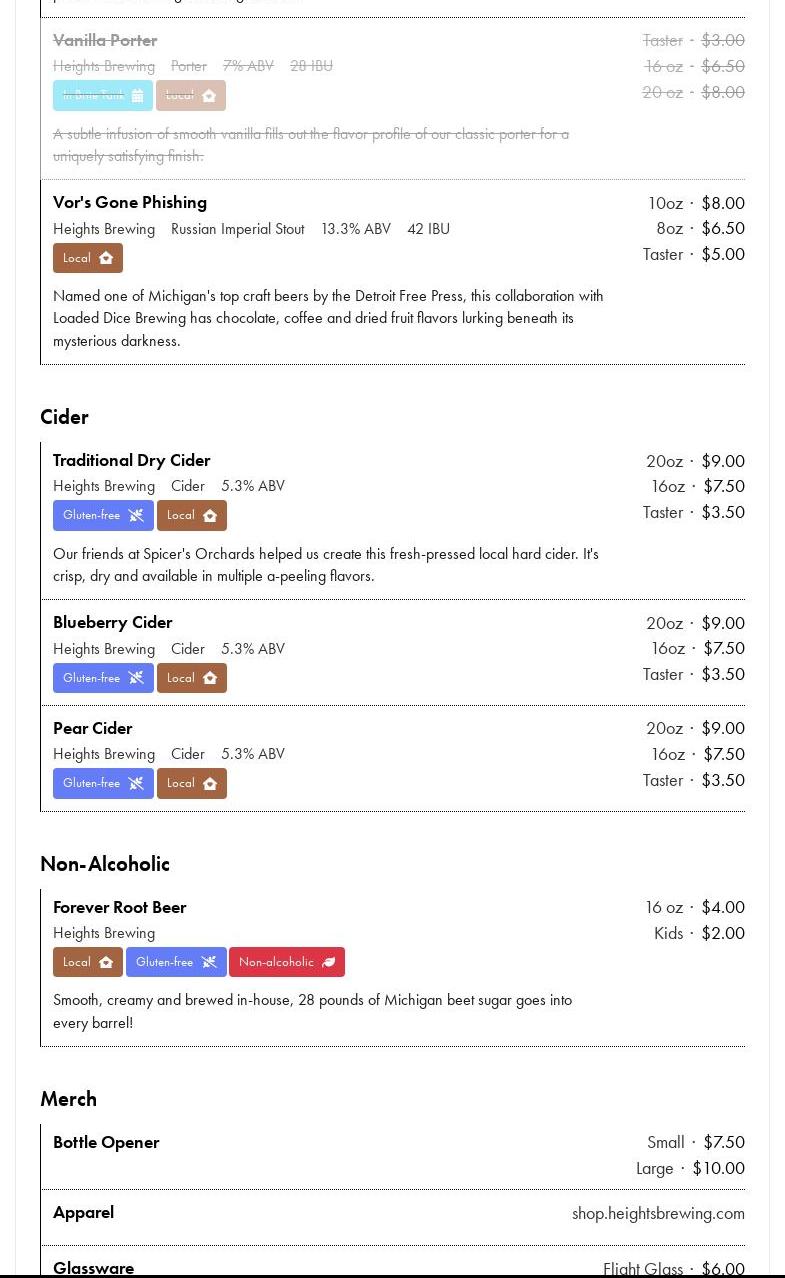Click the struck-through Vanilla Porter title
The width and height of the screenshot is (785, 1278).
point(105,40)
